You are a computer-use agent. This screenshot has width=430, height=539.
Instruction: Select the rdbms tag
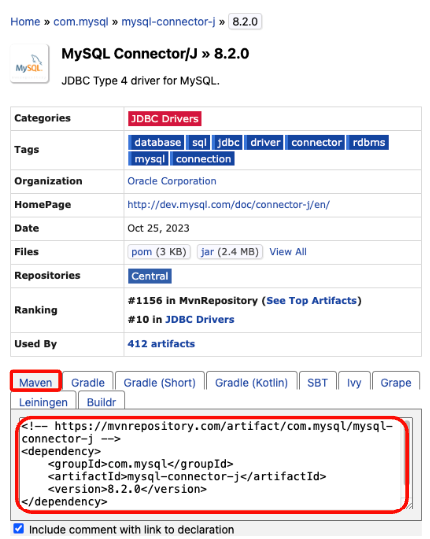click(x=368, y=142)
